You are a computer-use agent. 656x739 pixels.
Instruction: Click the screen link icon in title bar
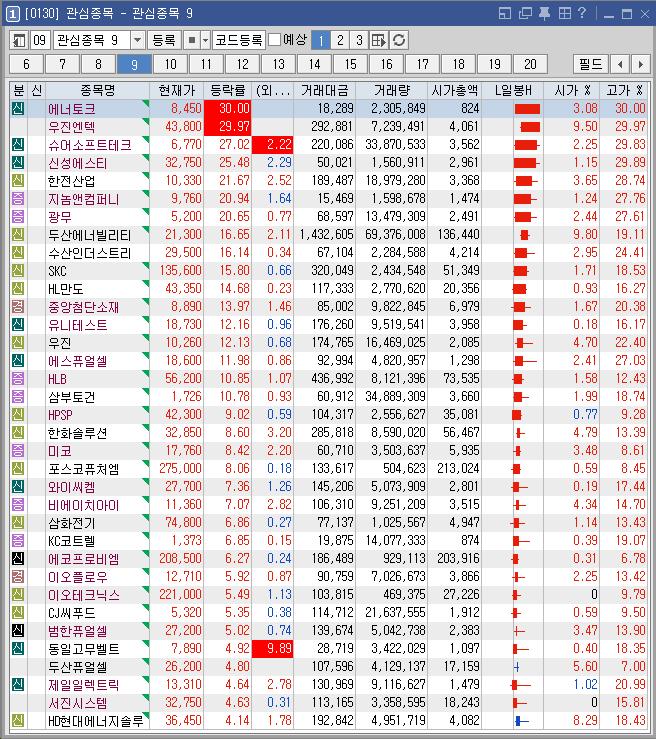point(505,13)
